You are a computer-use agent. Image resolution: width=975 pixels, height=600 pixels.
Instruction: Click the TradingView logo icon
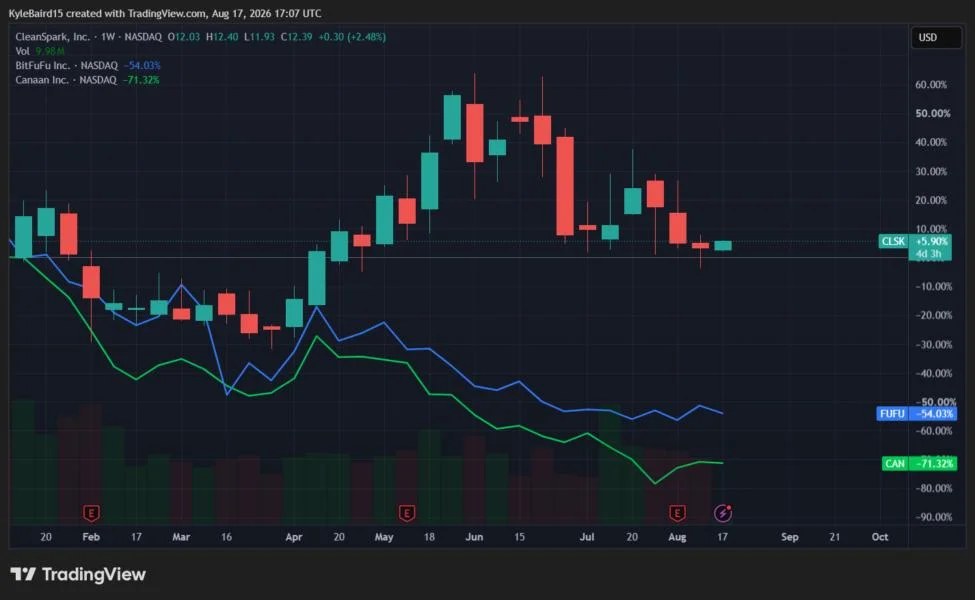[23, 574]
